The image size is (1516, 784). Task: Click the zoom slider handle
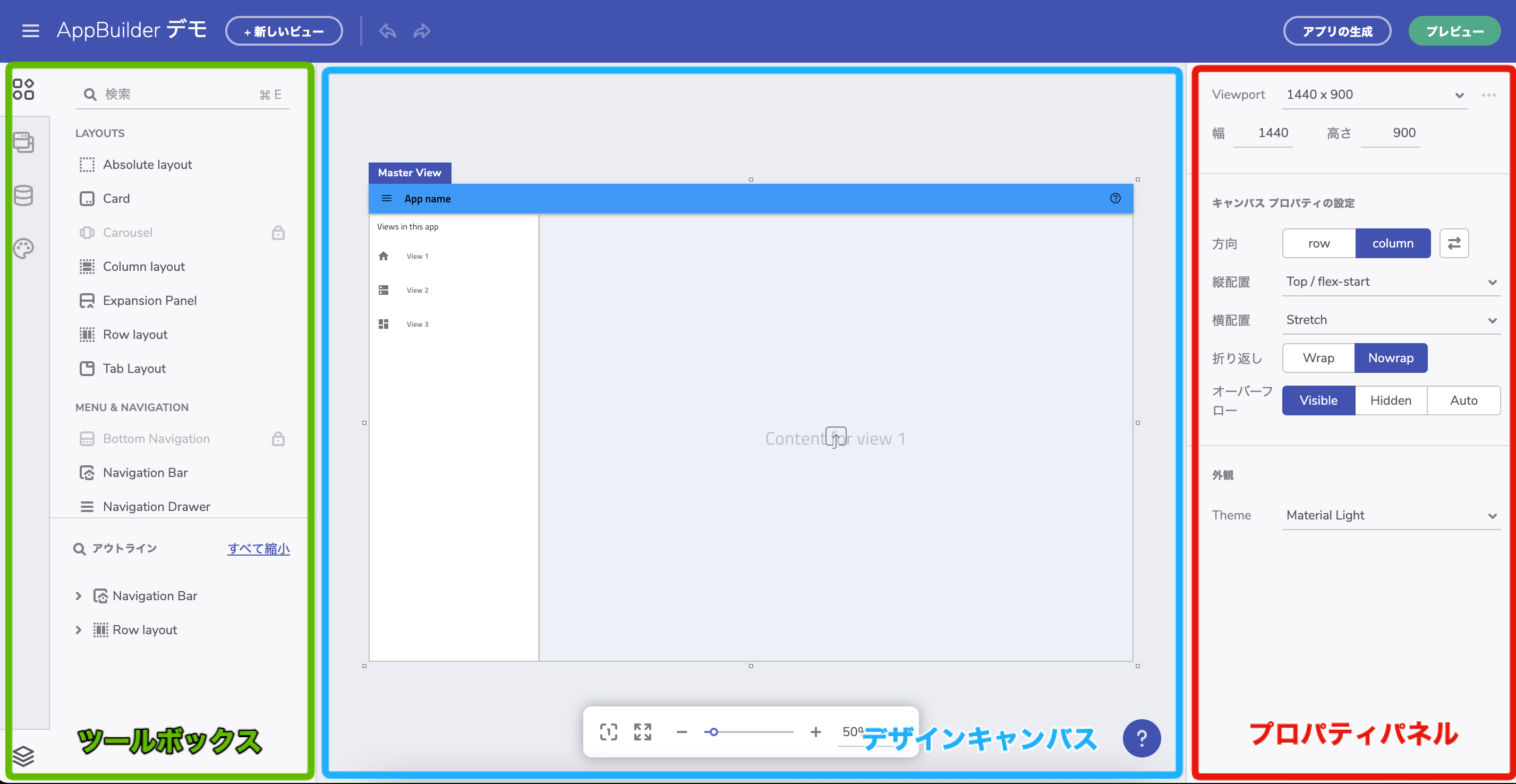pos(714,731)
